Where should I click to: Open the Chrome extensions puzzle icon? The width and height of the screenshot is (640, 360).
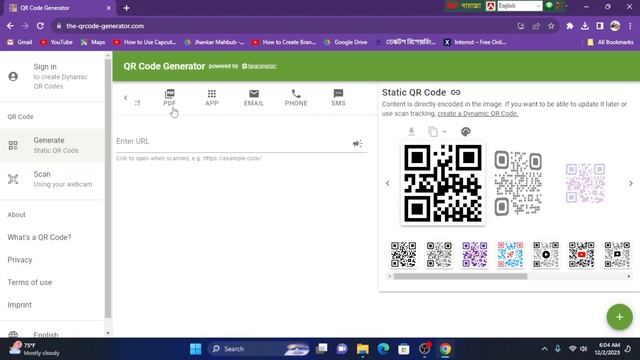coord(569,26)
